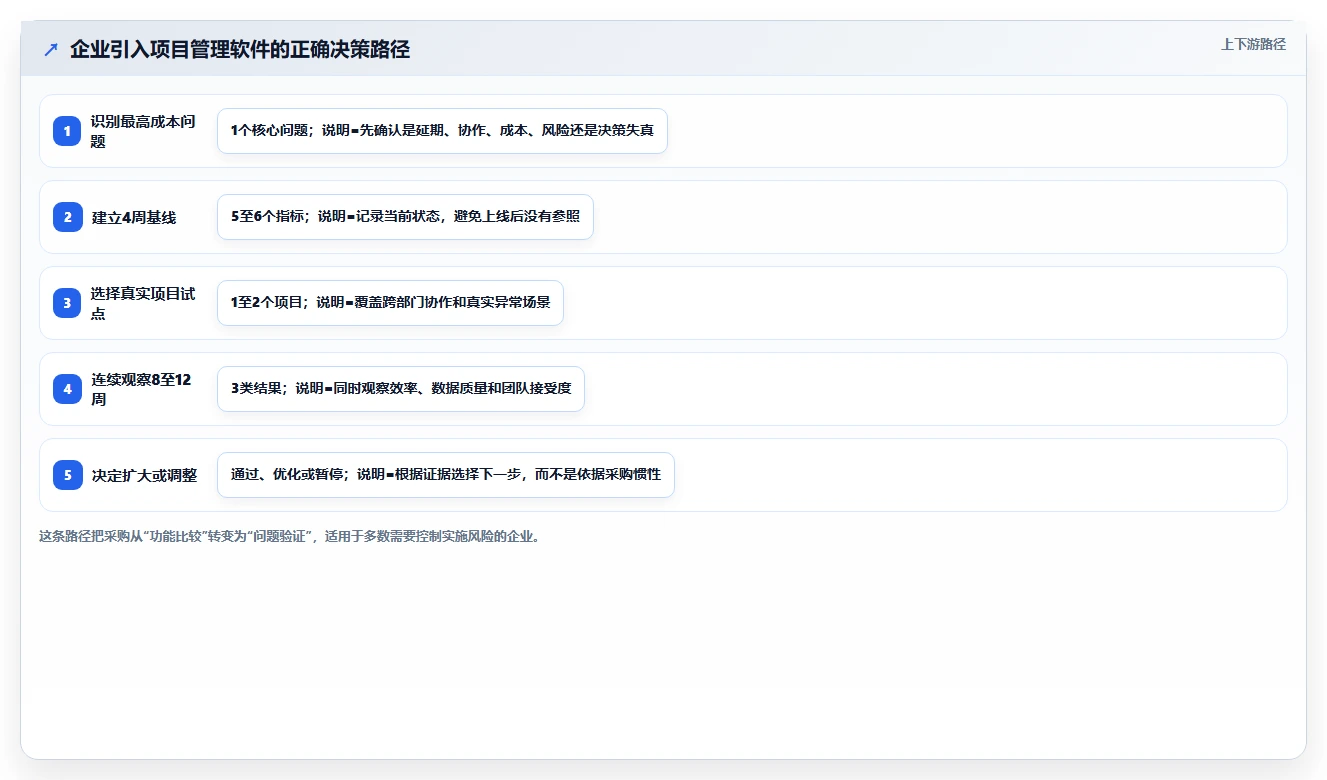Click the step number 5 badge
Viewport: 1327px width, 780px height.
coord(67,475)
